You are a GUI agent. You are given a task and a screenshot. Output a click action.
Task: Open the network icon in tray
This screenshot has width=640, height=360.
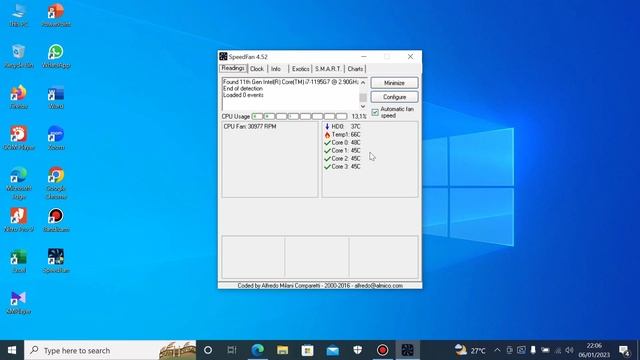pyautogui.click(x=558, y=350)
